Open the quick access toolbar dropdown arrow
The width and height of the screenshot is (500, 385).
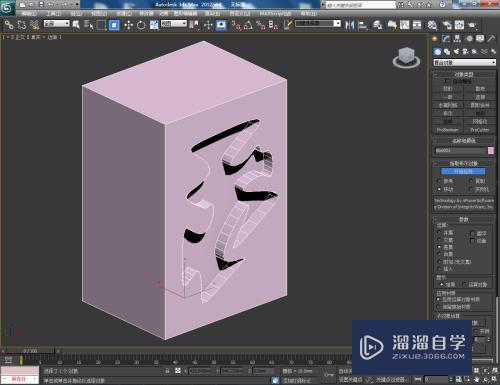pyautogui.click(x=77, y=5)
